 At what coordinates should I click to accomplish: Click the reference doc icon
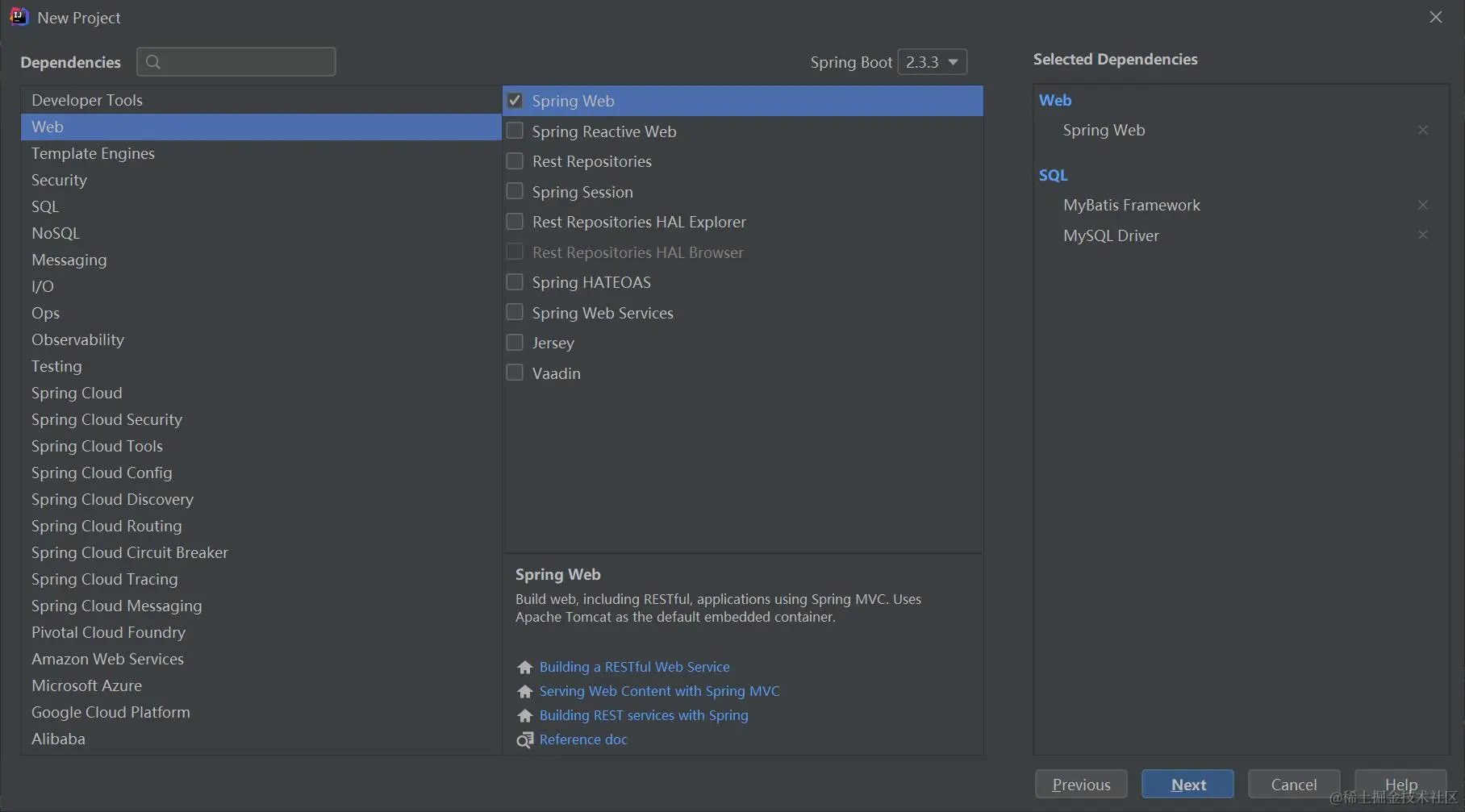[x=525, y=739]
